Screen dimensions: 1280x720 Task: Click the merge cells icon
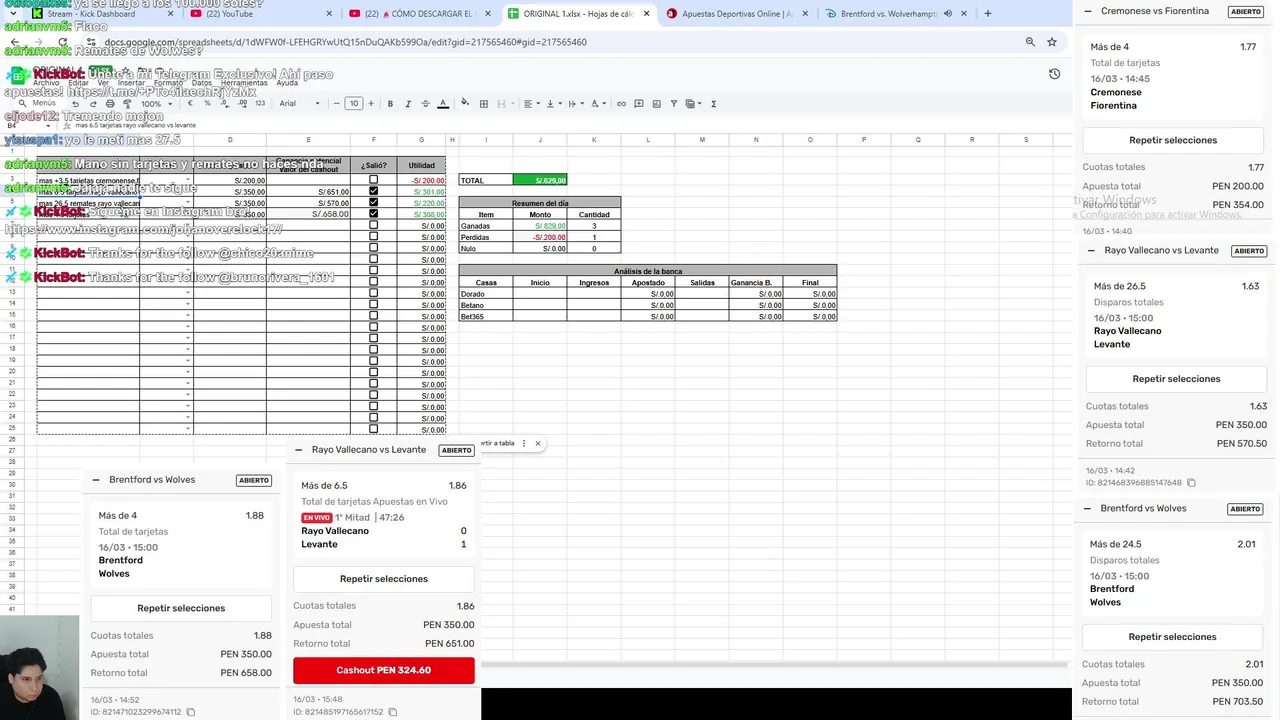point(502,104)
